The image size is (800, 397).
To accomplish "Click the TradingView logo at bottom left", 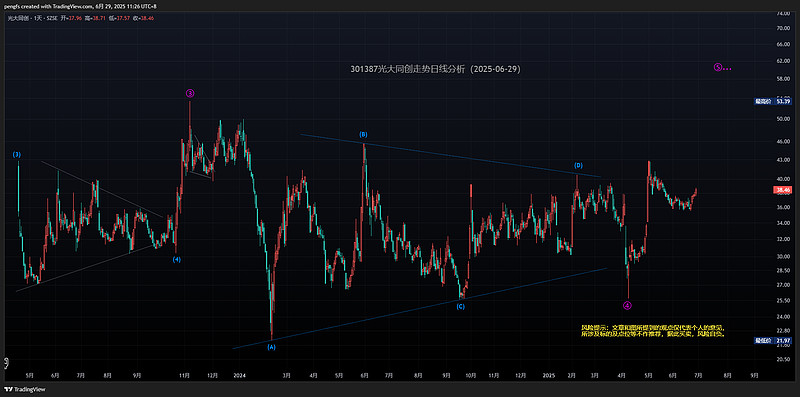I will 24,390.
